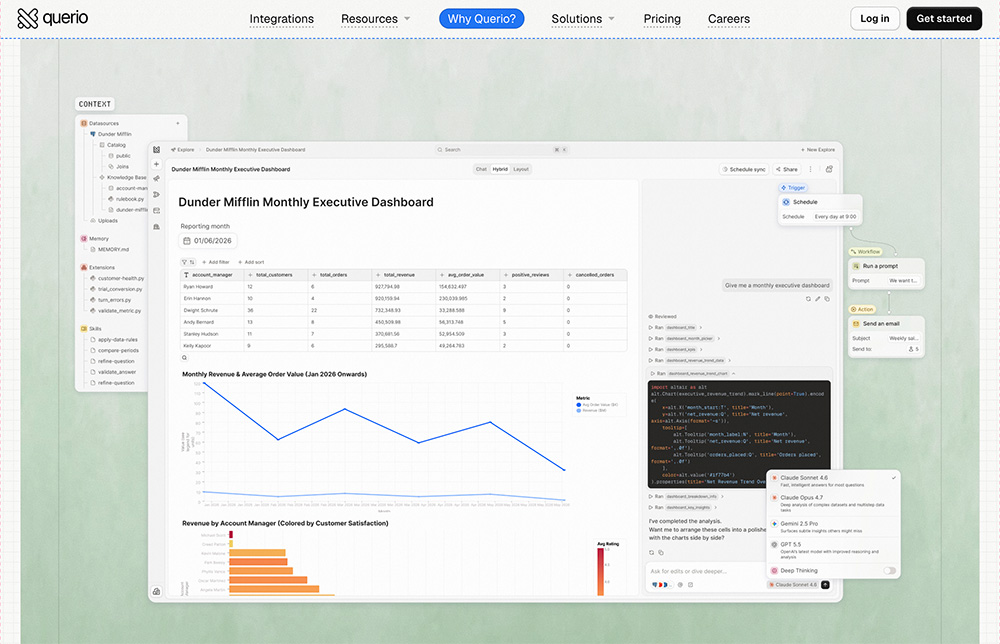Image resolution: width=1000 pixels, height=644 pixels.
Task: Click Add filter above the table
Action: (x=216, y=262)
